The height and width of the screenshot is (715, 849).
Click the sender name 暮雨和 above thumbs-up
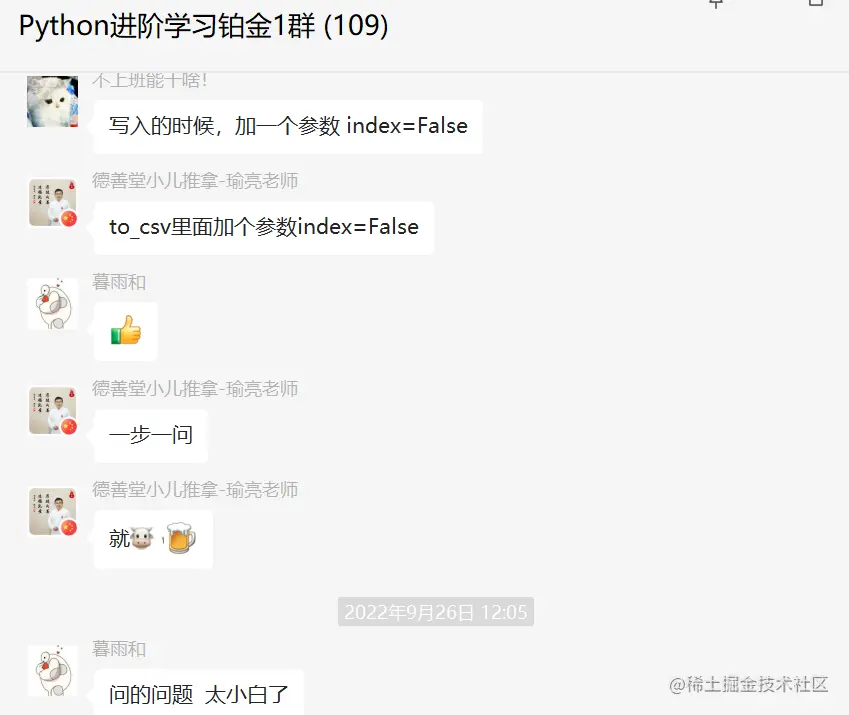tap(119, 282)
